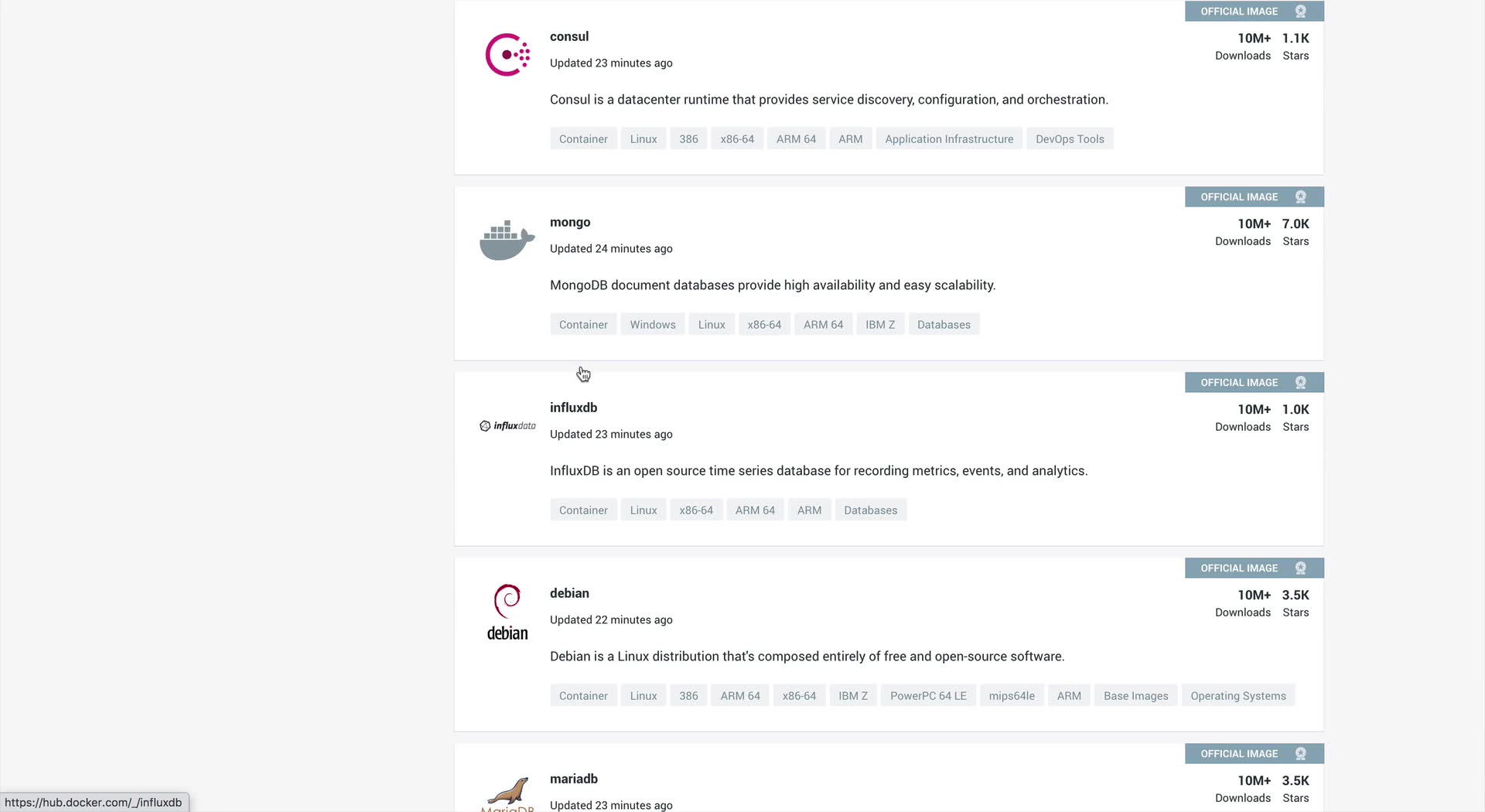Screen dimensions: 1485x812
Task: Click the consul Official Image ribbon icon
Action: 1300,12
